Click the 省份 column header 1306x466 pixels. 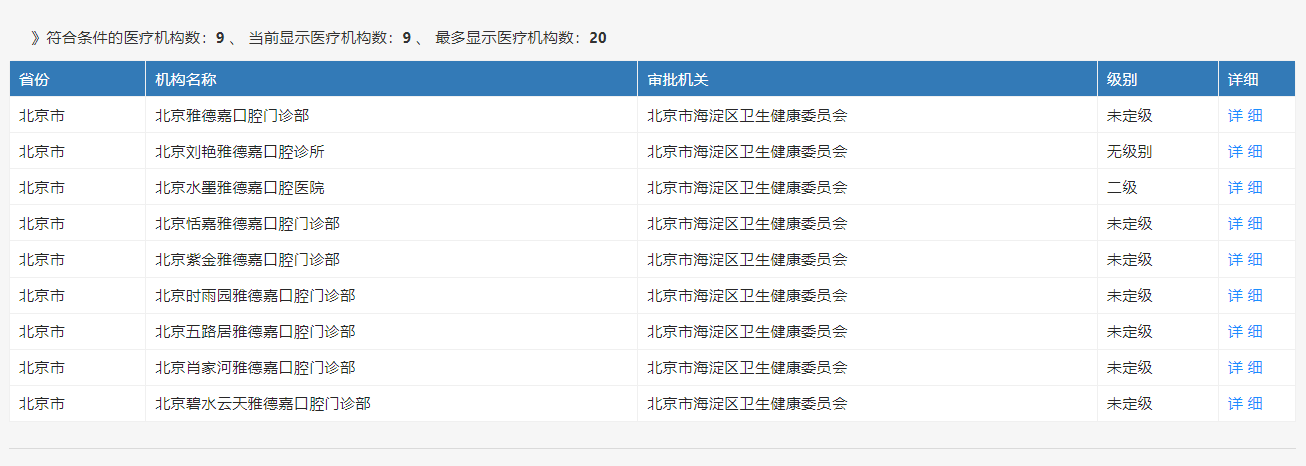click(78, 79)
